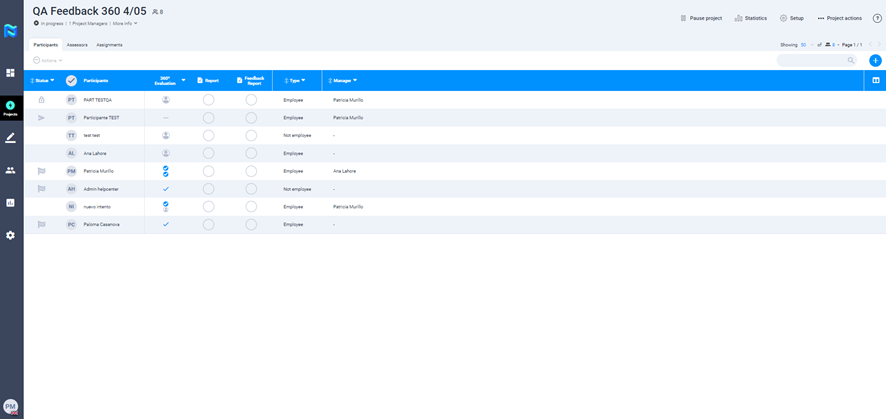Open the Statistics button

751,18
